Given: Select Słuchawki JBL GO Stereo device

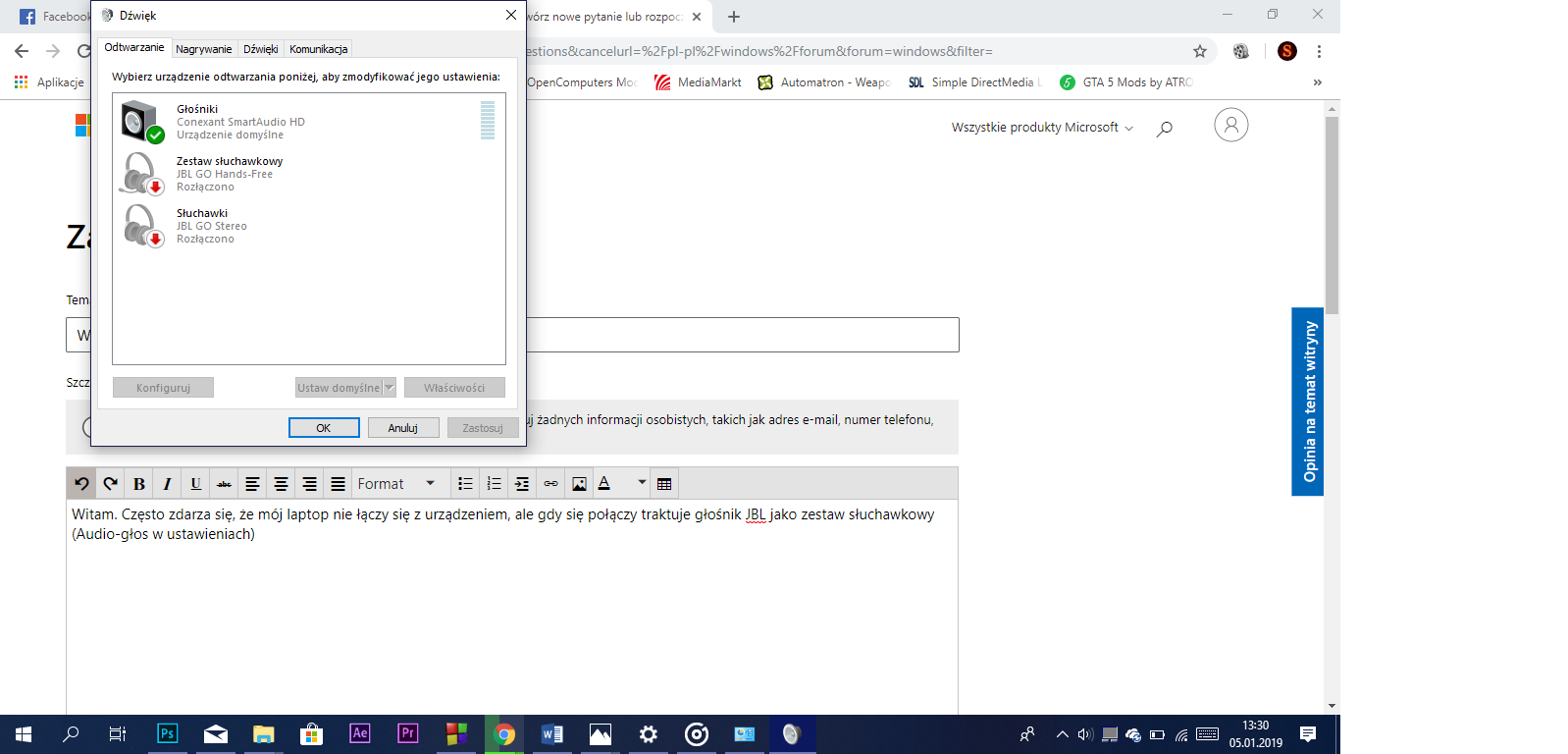Looking at the screenshot, I should pyautogui.click(x=308, y=226).
